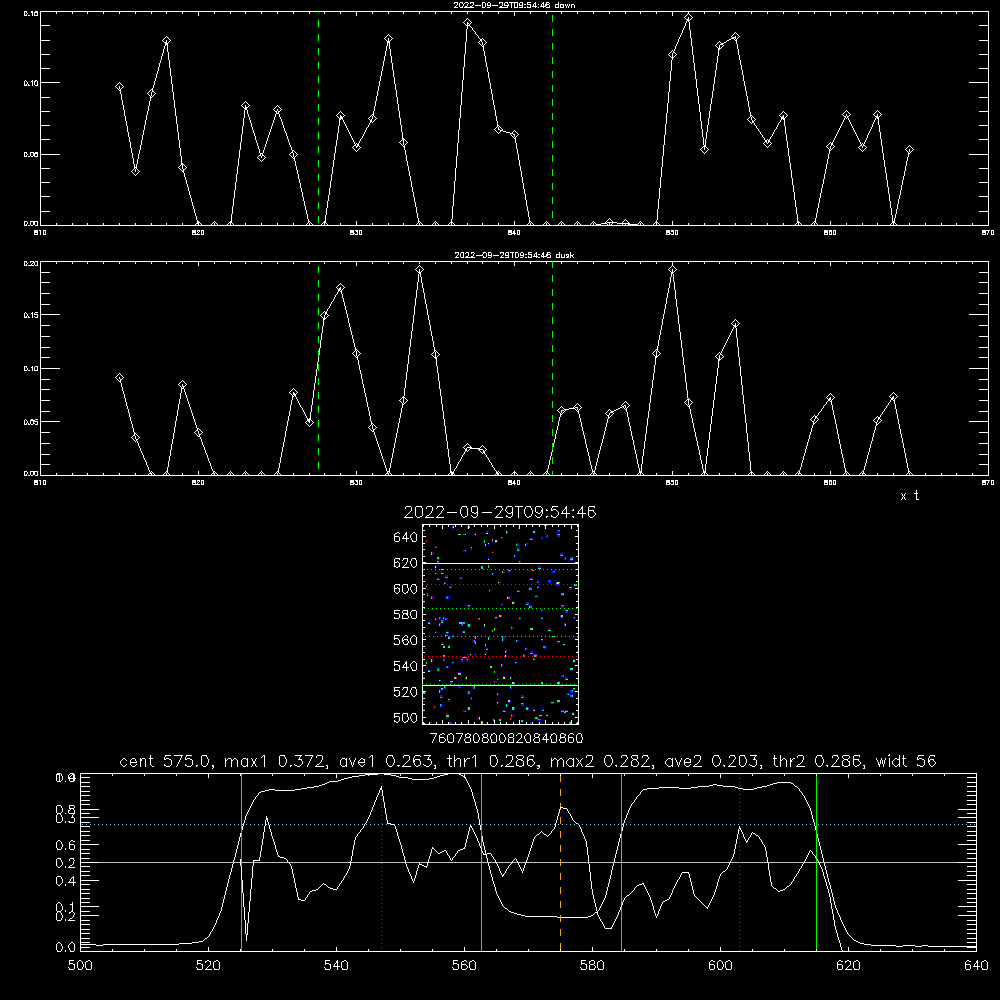
Task: Click the image panel y-axis label 600
Action: (x=406, y=589)
